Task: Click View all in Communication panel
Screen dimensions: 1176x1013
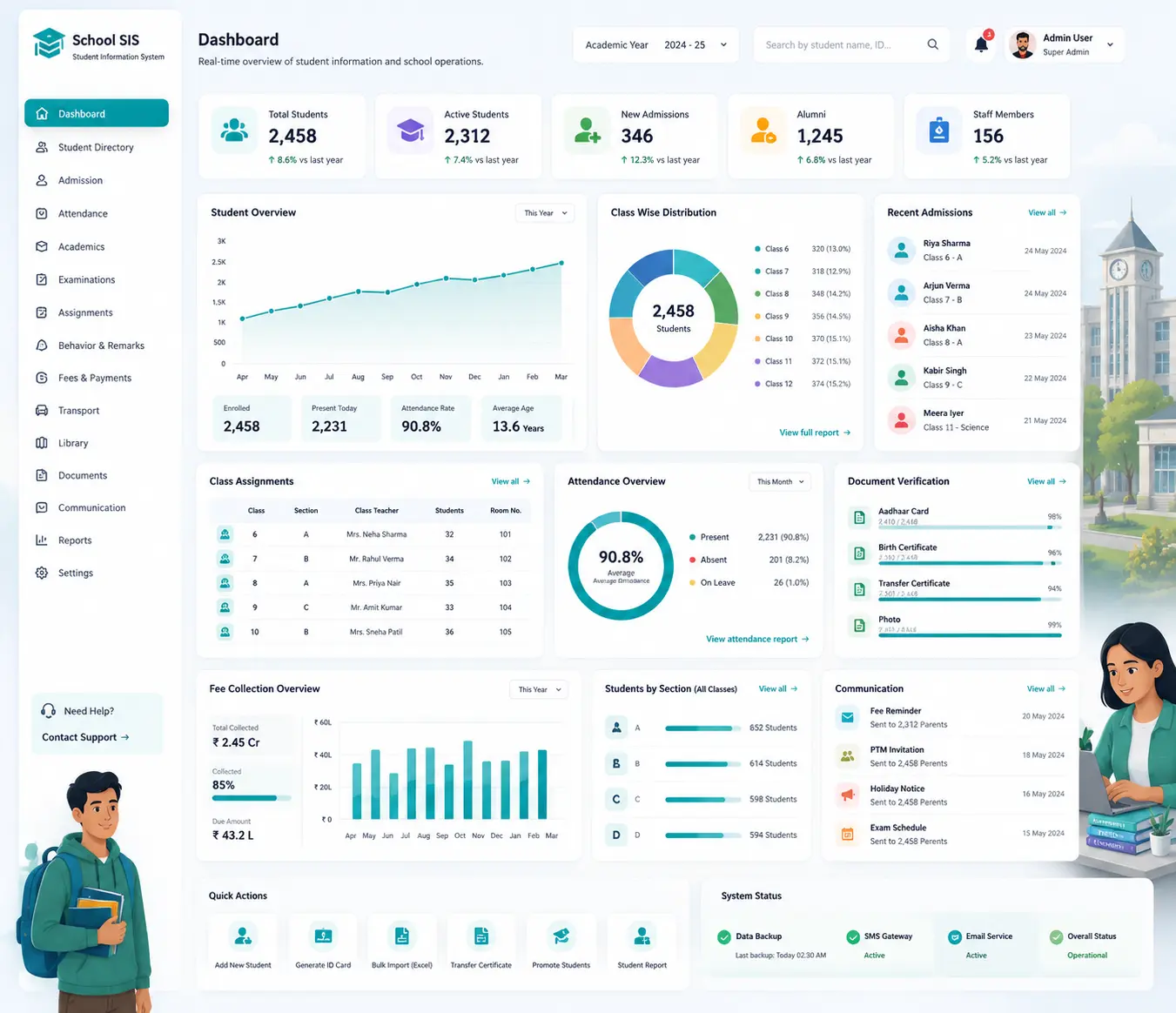Action: coord(1046,688)
